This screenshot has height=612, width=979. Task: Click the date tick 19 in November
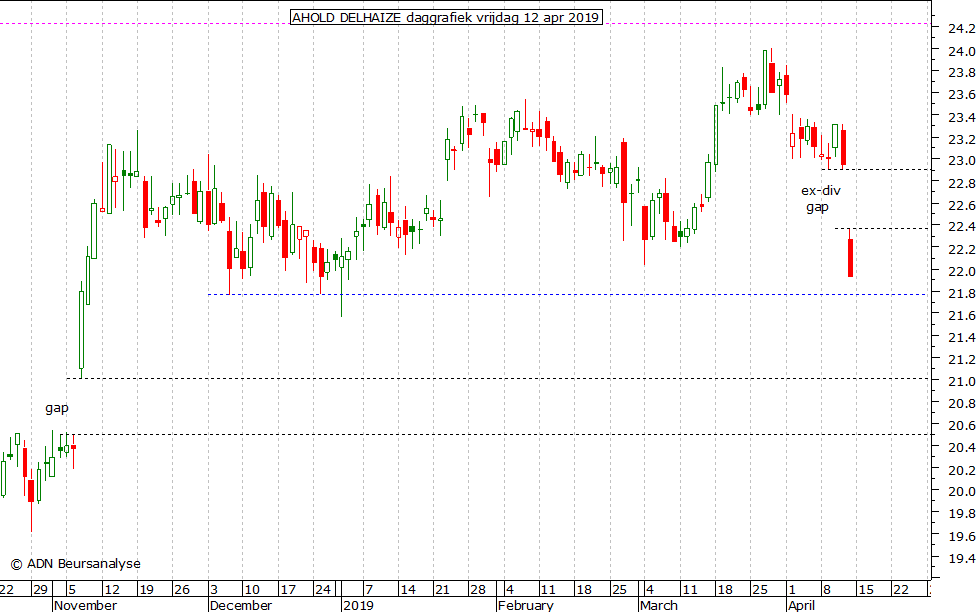pyautogui.click(x=146, y=590)
